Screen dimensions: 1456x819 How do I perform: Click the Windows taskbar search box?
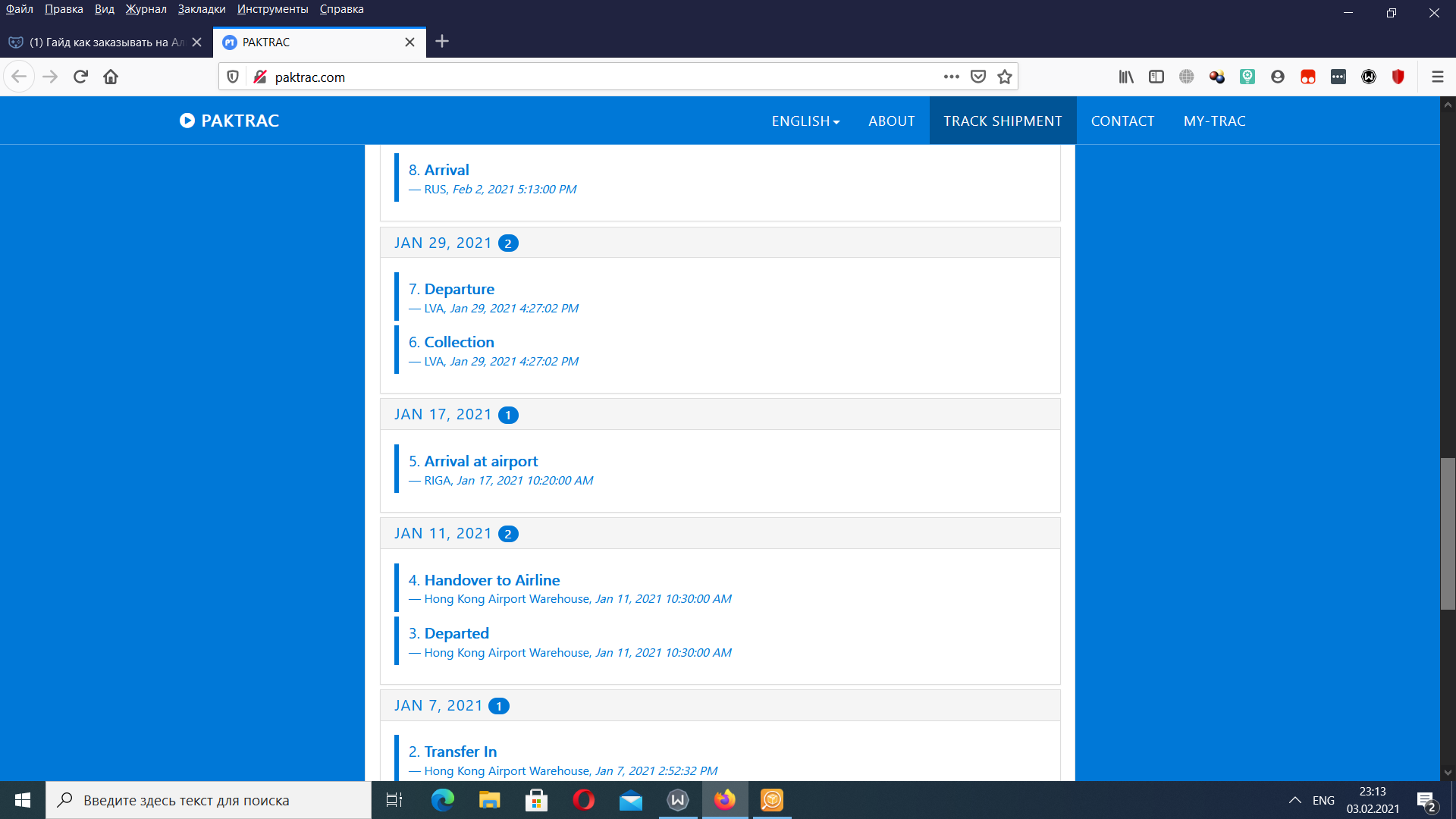click(209, 800)
